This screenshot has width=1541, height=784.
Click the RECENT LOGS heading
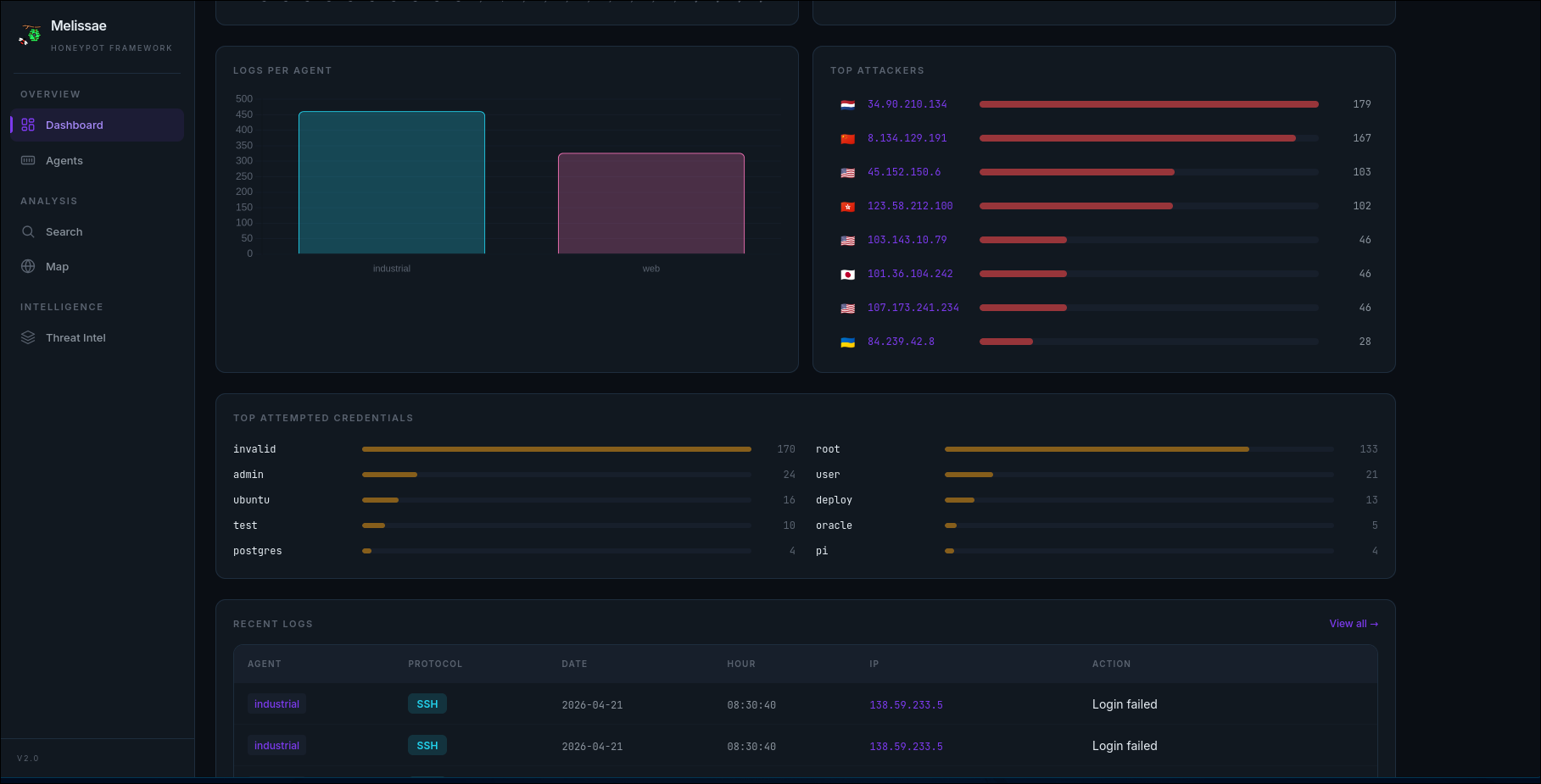273,625
